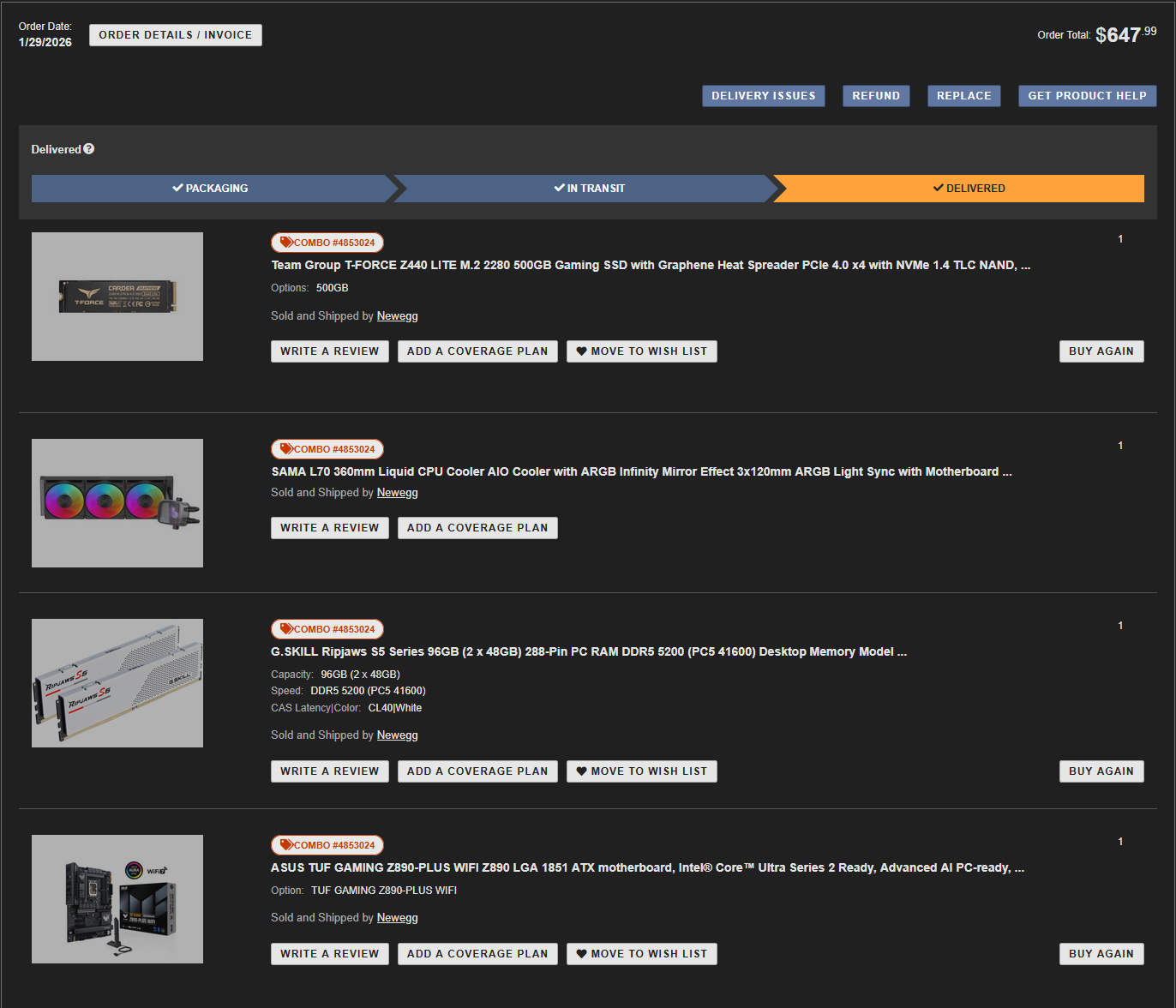The image size is (1176, 1008).
Task: Move Team Group SSD to wish list
Action: pos(642,351)
